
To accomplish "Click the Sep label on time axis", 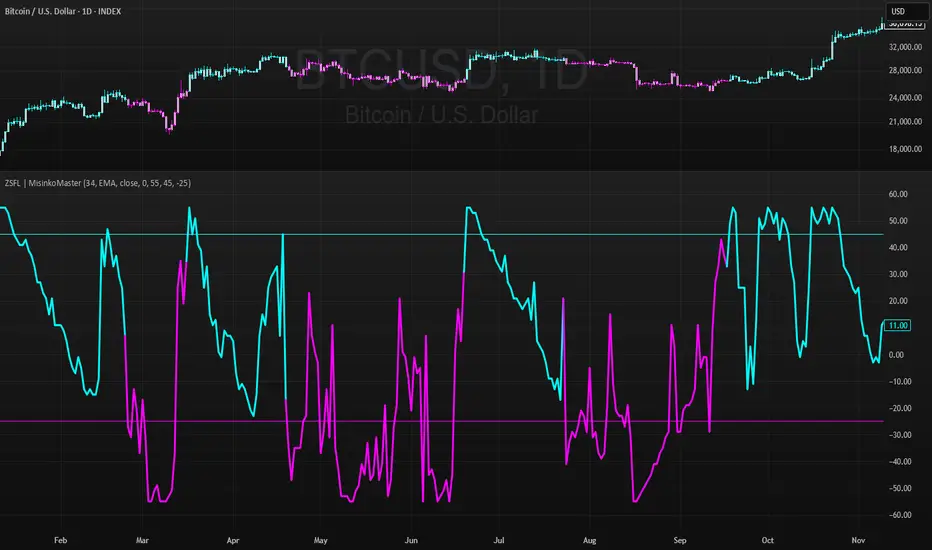I will tap(680, 540).
